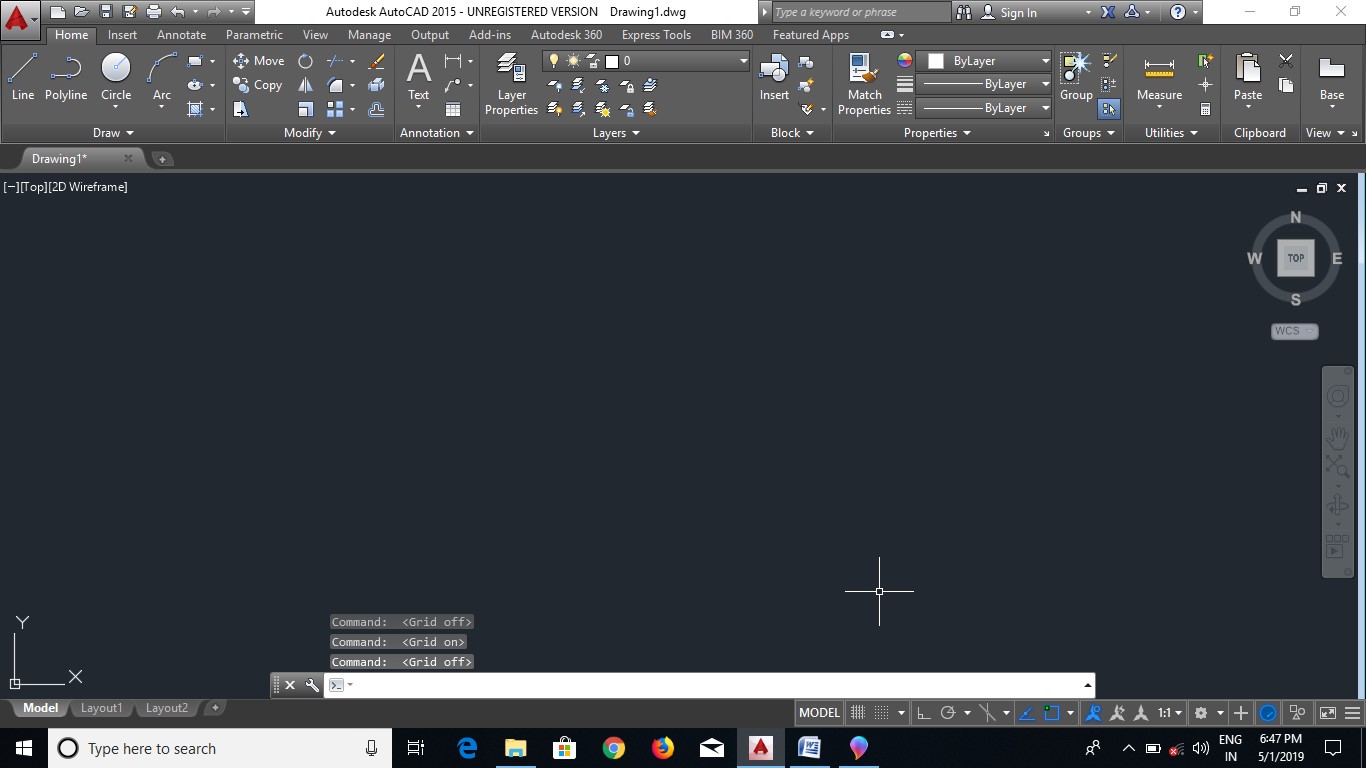This screenshot has width=1366, height=768.
Task: Toggle snap mode in status bar
Action: (x=881, y=713)
